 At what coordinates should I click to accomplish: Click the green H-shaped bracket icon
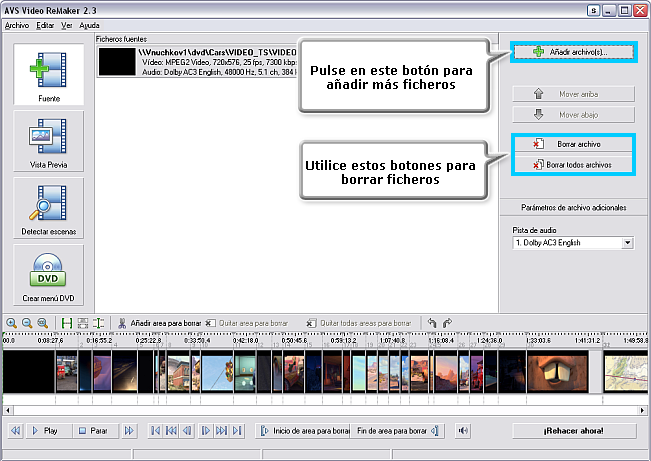coord(66,323)
